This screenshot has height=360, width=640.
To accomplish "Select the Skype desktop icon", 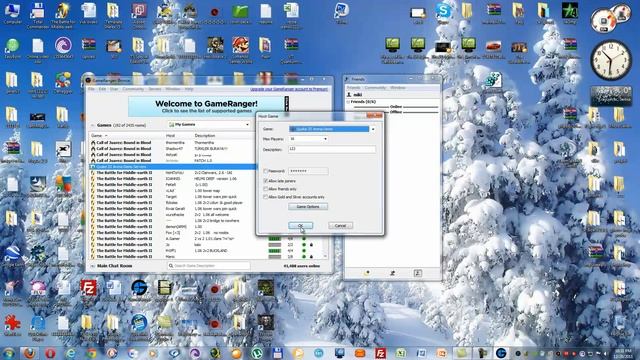I will click(x=443, y=13).
